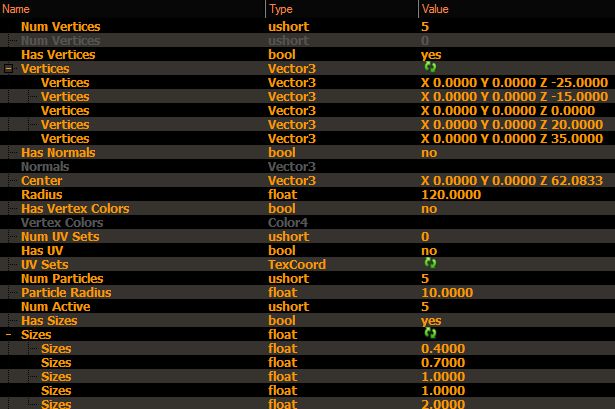Screen dimensions: 615x409
Task: Select the Sizes value 0.4000
Action: (x=443, y=349)
